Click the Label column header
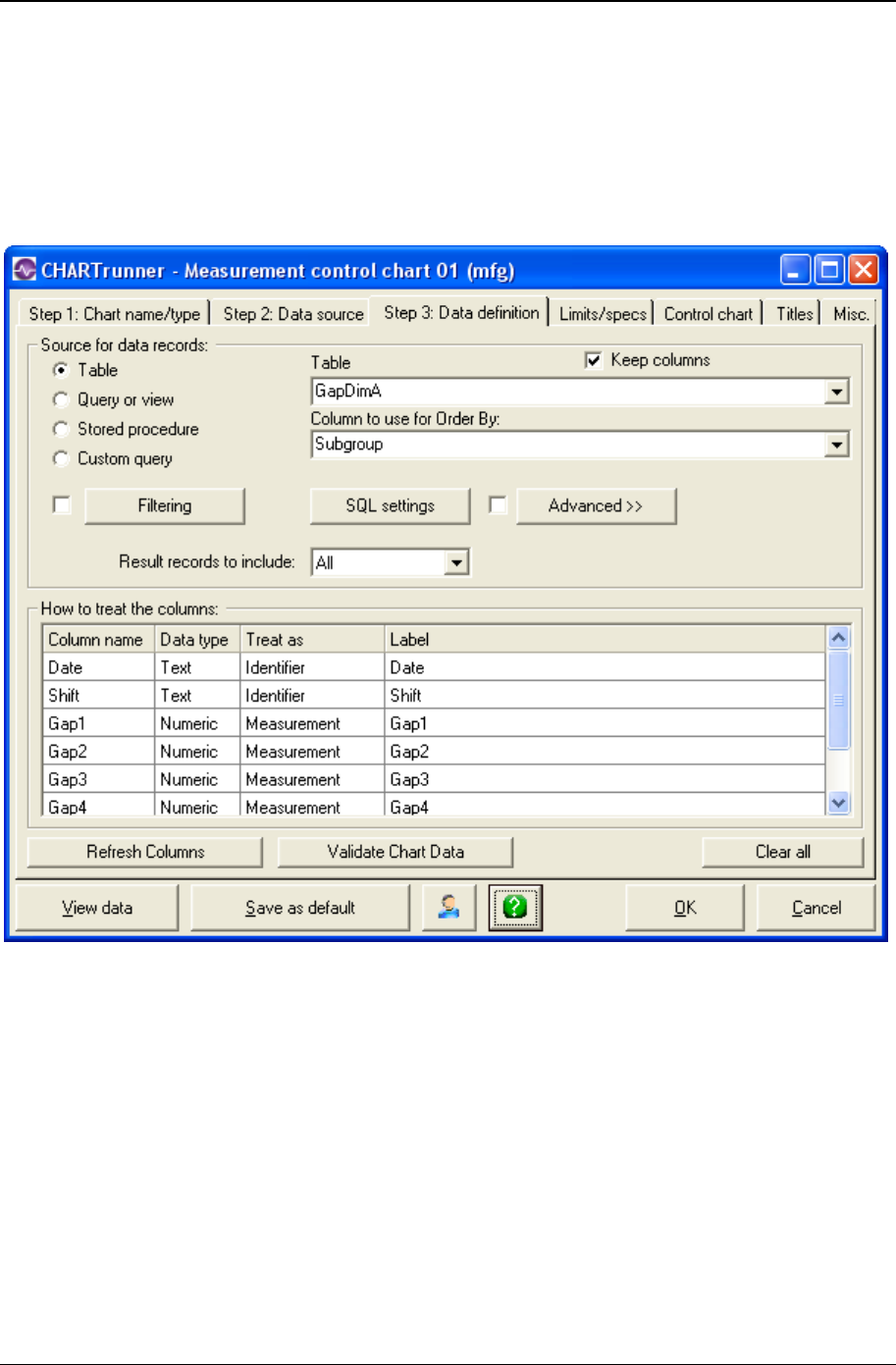896x1365 pixels. 605,640
